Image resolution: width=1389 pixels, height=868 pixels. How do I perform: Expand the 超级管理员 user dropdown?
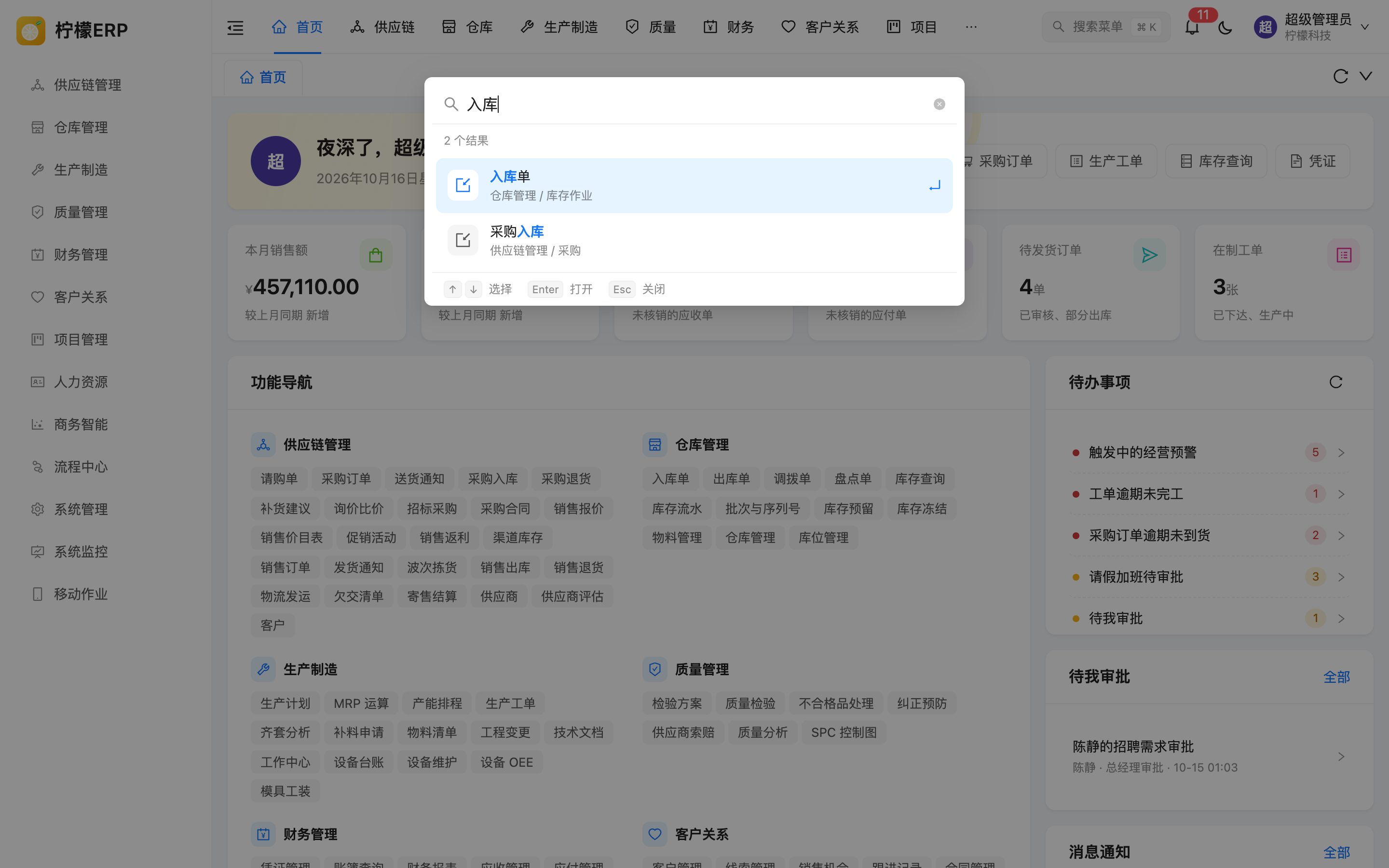[x=1311, y=27]
